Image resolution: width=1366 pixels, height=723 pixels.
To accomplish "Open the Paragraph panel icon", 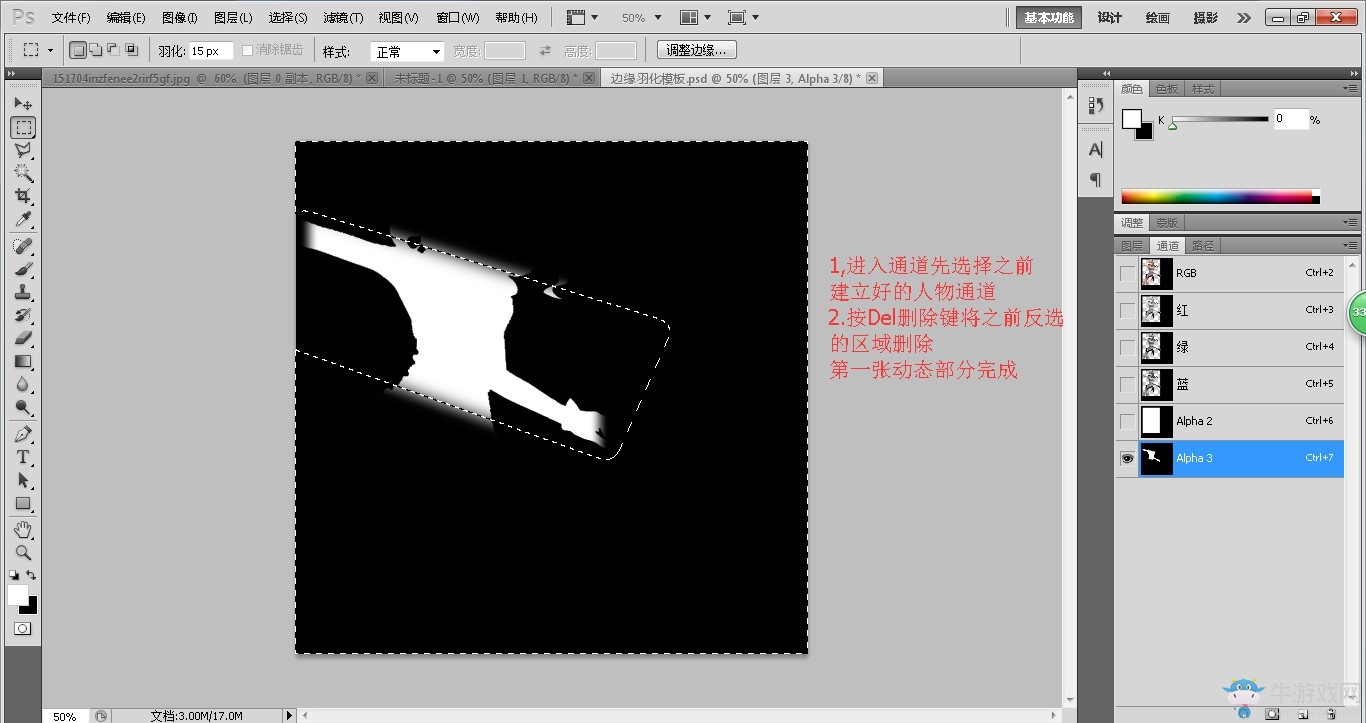I will click(x=1096, y=180).
